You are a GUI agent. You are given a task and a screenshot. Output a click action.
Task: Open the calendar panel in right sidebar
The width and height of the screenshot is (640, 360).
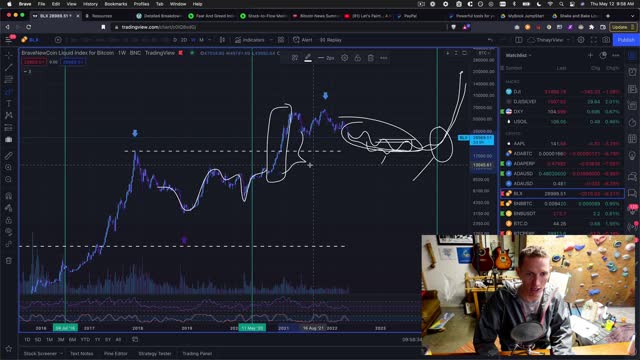(632, 139)
